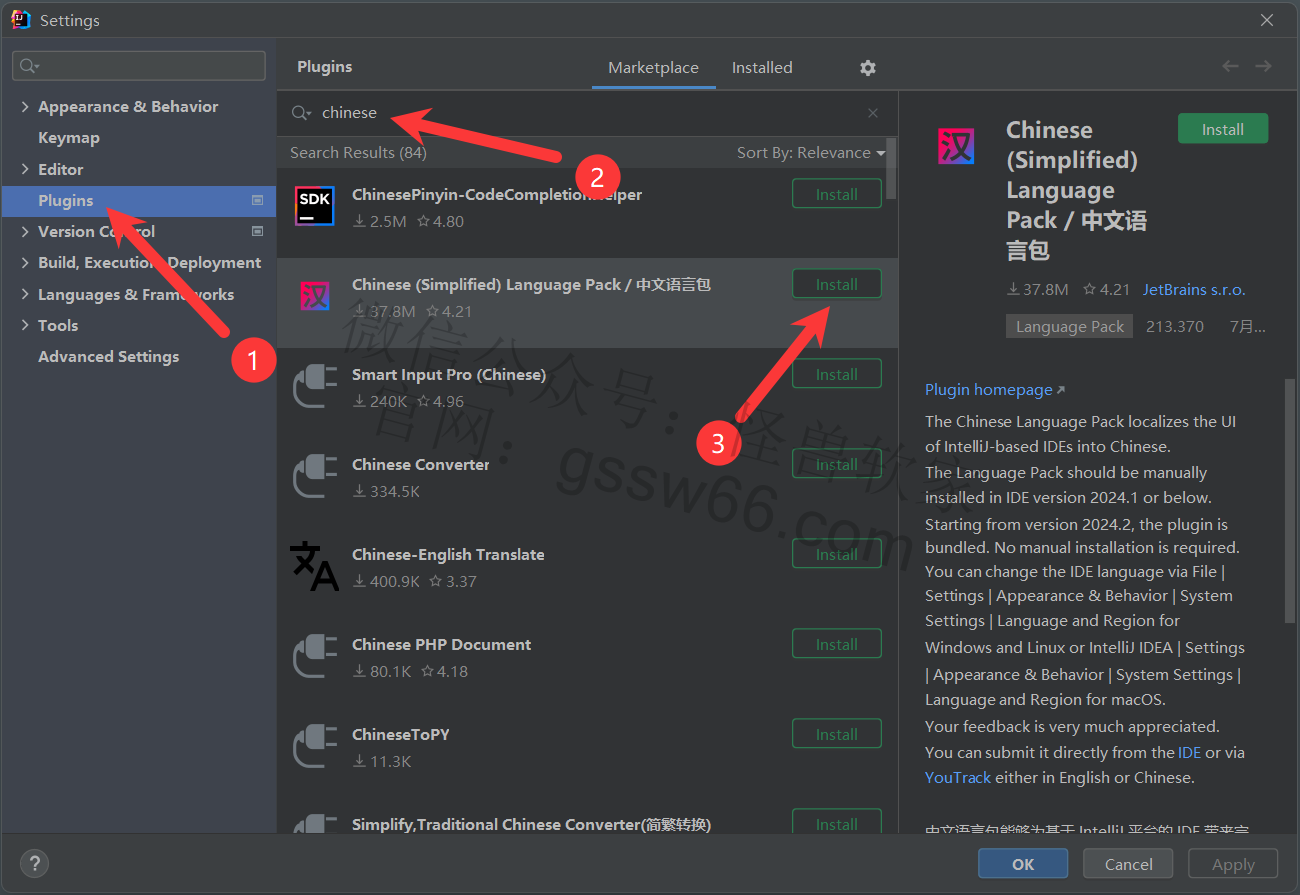Click the search options magnifier icon
The image size is (1300, 895).
tap(301, 113)
